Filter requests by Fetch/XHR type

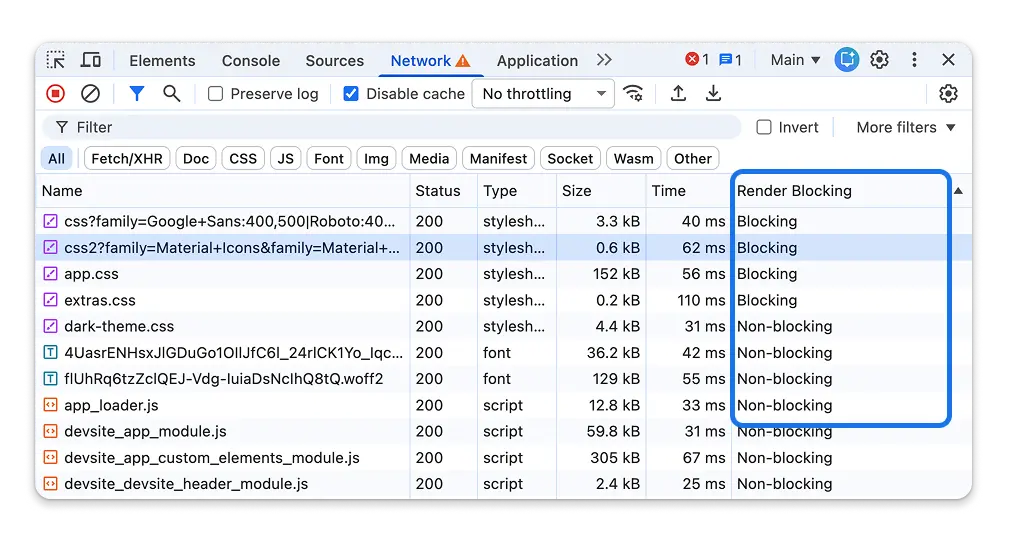[x=127, y=158]
